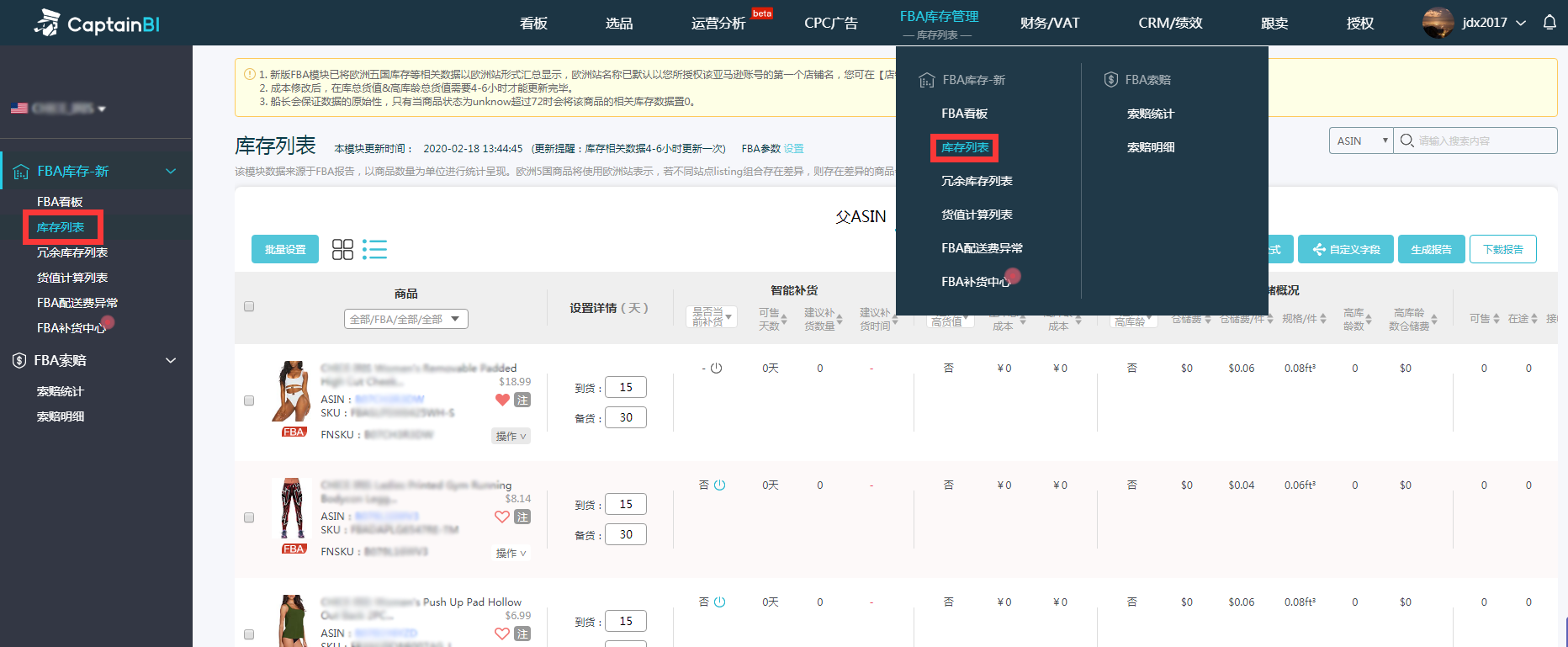Toggle replenishment power icon on third product row
The image size is (1568, 647).
pos(720,602)
